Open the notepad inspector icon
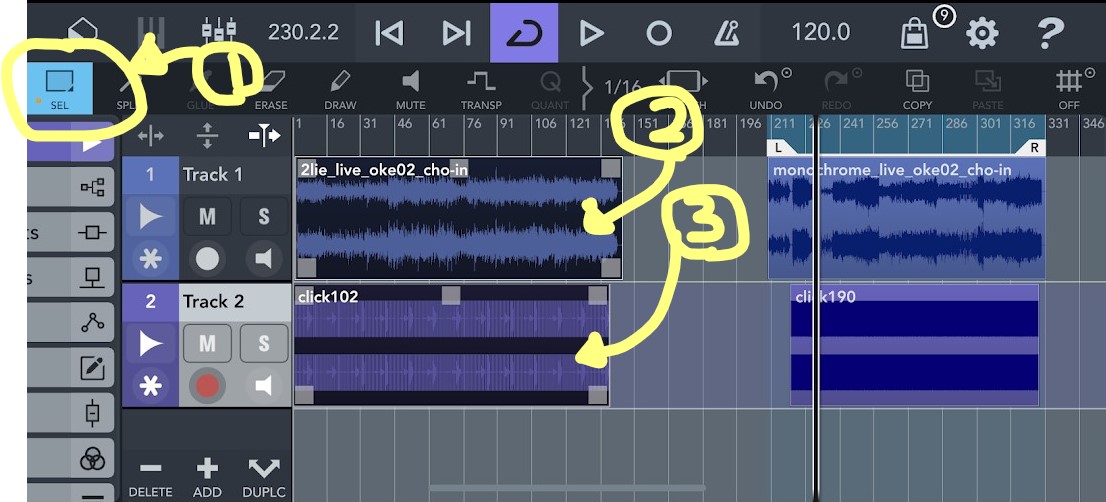1106x502 pixels. (x=92, y=367)
